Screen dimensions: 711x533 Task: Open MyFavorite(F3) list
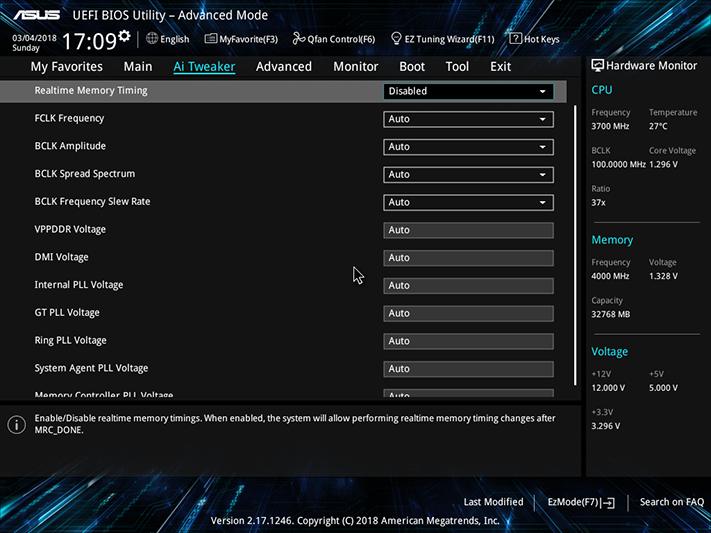pyautogui.click(x=241, y=39)
